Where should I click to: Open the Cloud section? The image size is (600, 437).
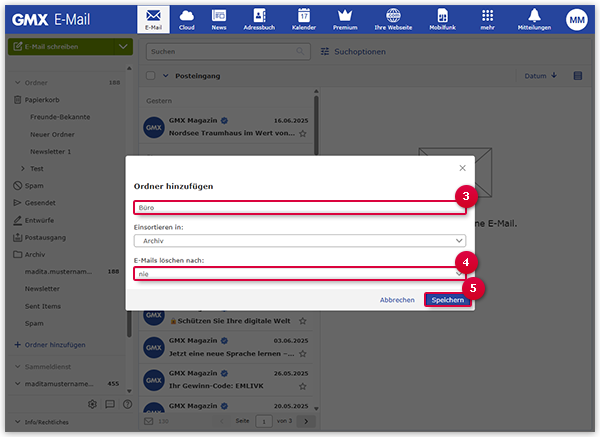coord(187,20)
